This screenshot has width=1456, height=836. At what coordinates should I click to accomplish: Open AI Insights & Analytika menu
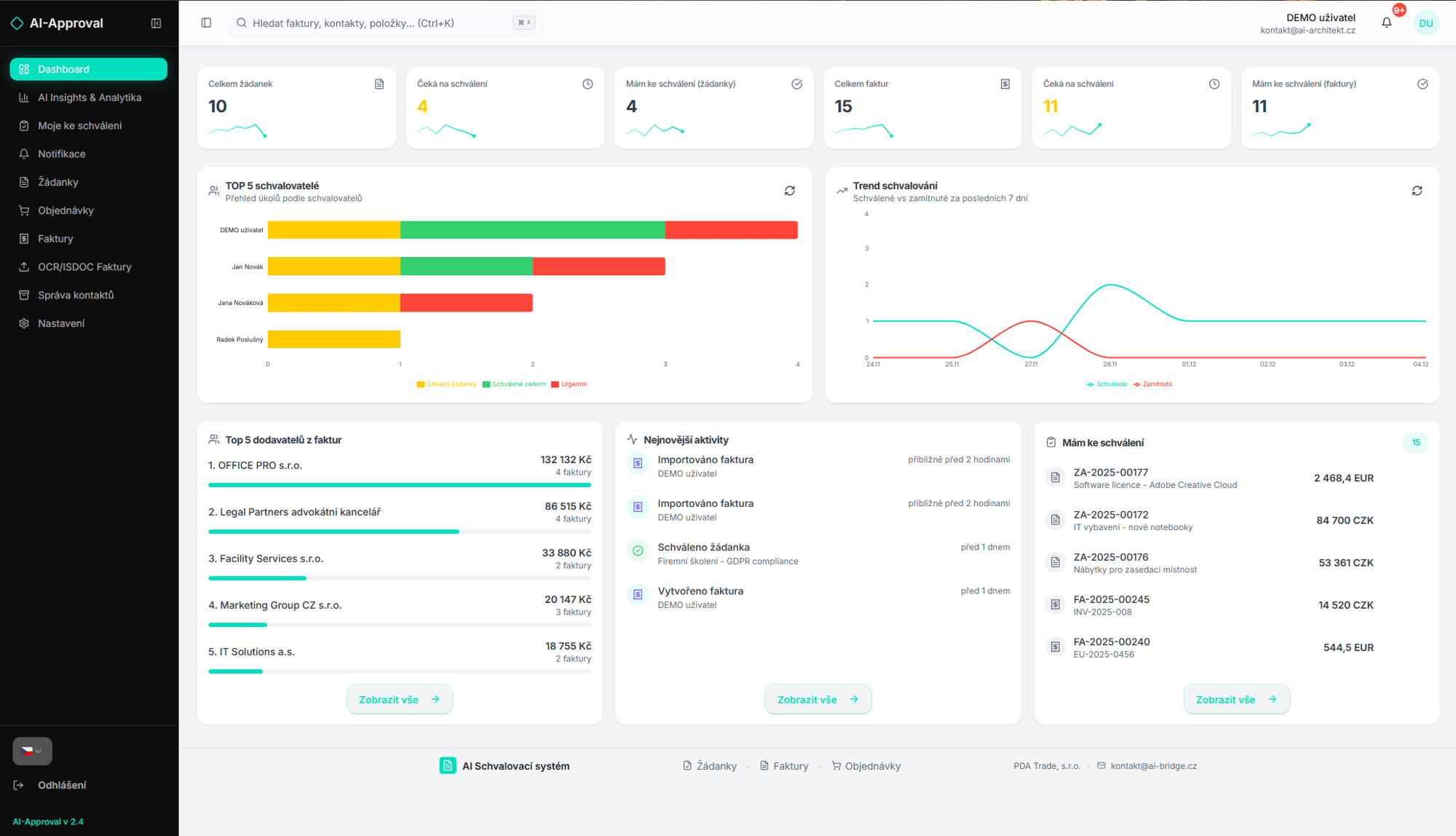click(x=89, y=98)
